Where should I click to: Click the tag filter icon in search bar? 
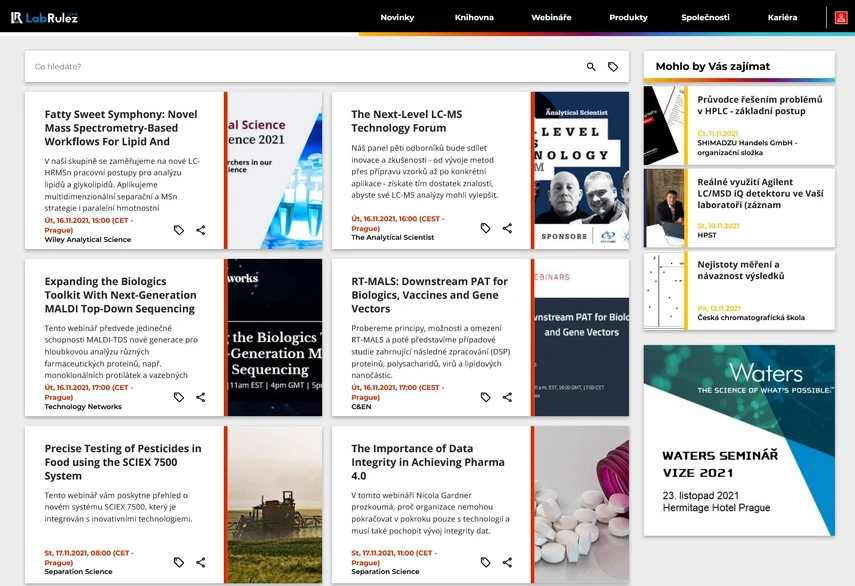613,67
